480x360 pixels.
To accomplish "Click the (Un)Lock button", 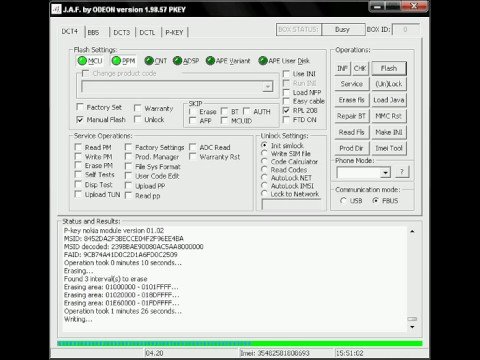I will [389, 84].
